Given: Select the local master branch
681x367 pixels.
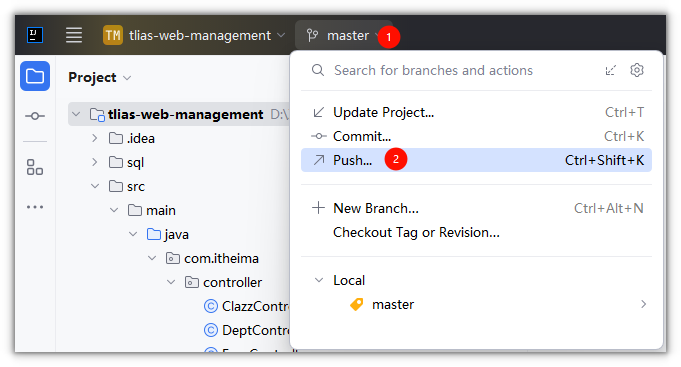Looking at the screenshot, I should (x=476, y=304).
